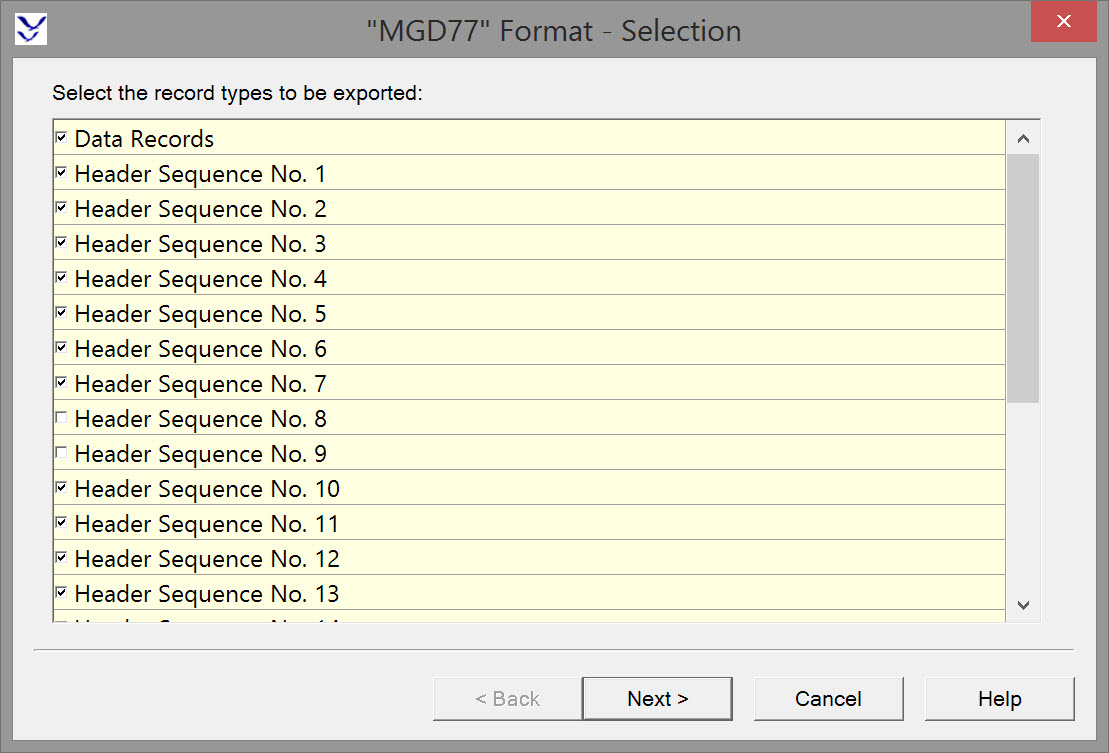The width and height of the screenshot is (1109, 753).
Task: Toggle Header Sequence No. 11 checkbox
Action: tap(62, 522)
